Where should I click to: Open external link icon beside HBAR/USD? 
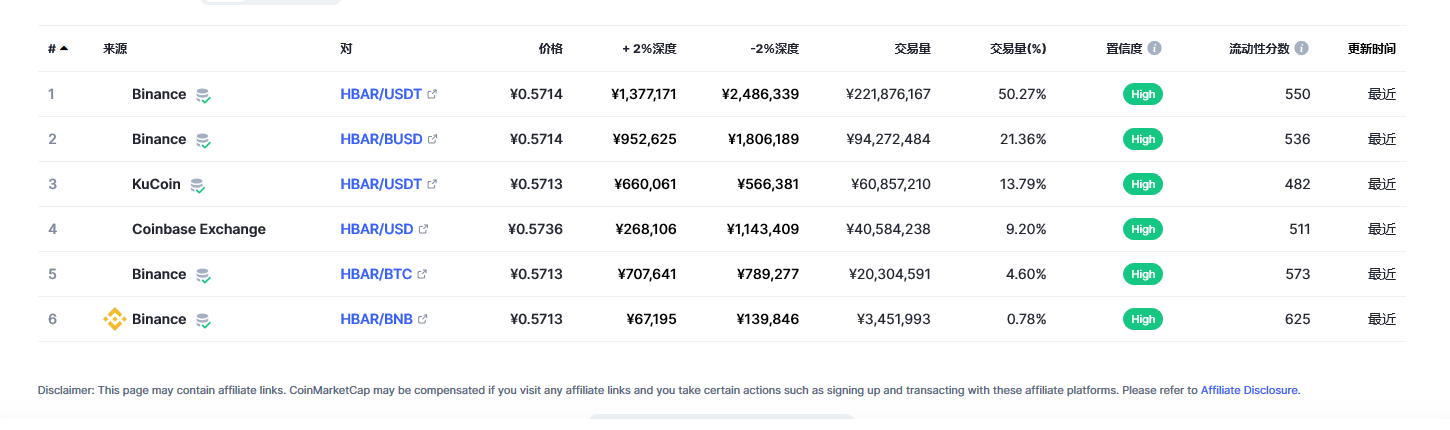pos(423,229)
